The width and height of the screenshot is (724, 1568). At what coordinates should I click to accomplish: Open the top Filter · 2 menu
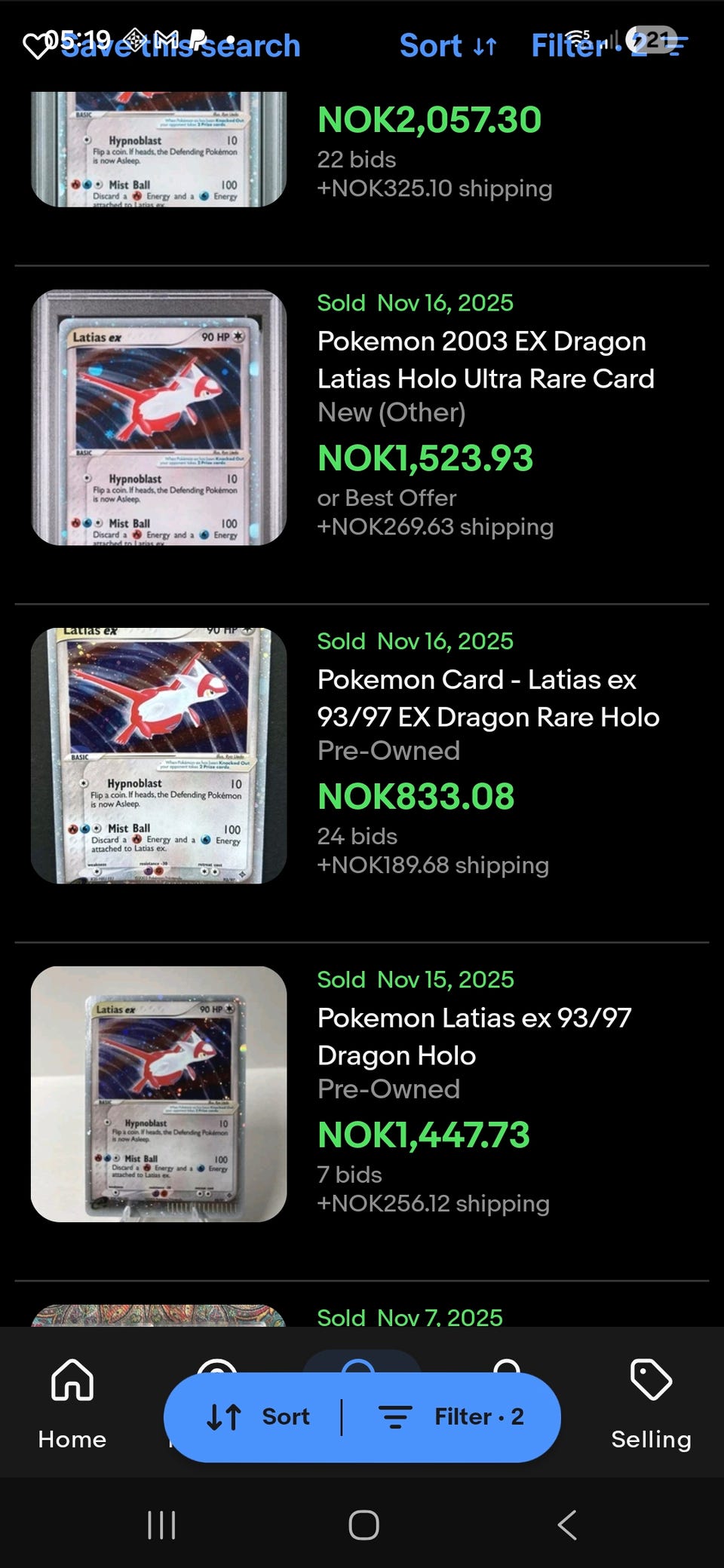(609, 46)
